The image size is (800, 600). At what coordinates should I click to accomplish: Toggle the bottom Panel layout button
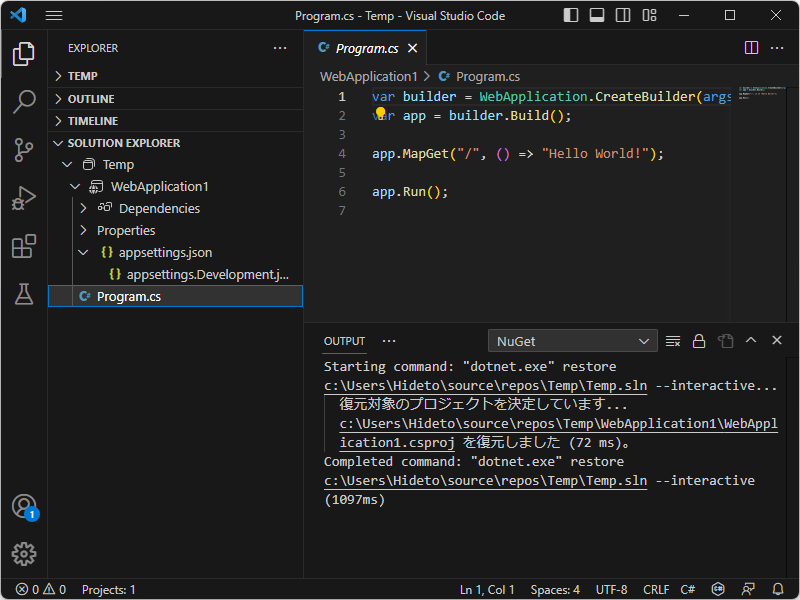click(597, 16)
